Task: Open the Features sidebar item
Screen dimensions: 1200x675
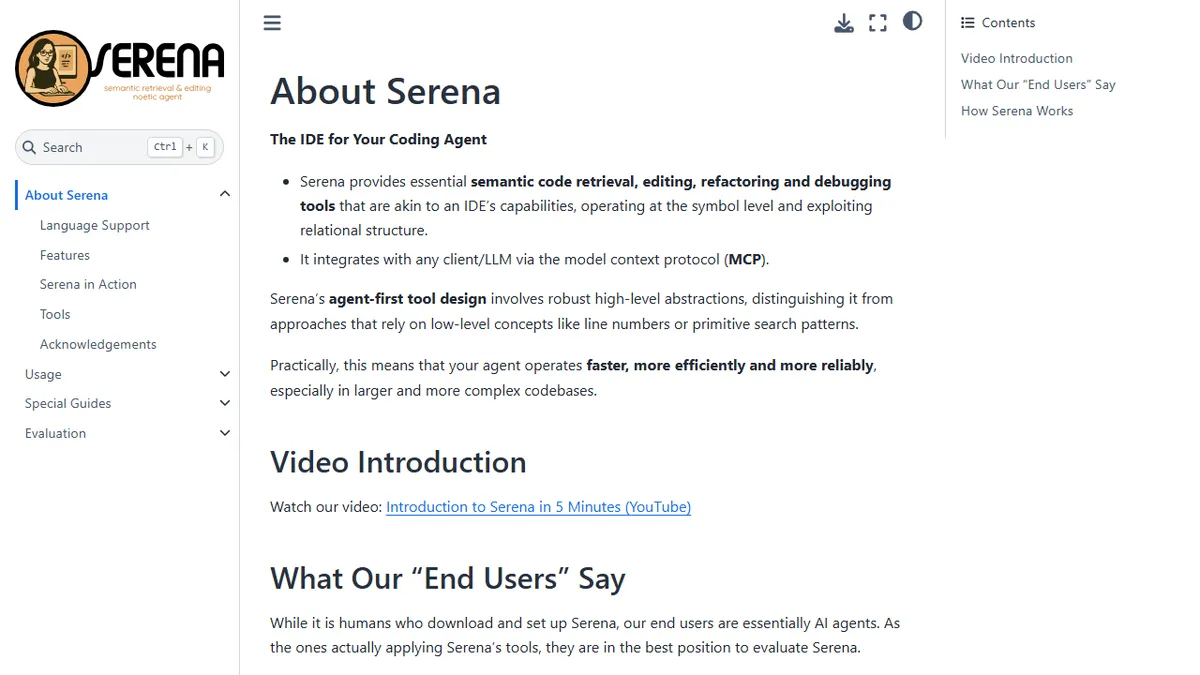Action: (x=65, y=255)
